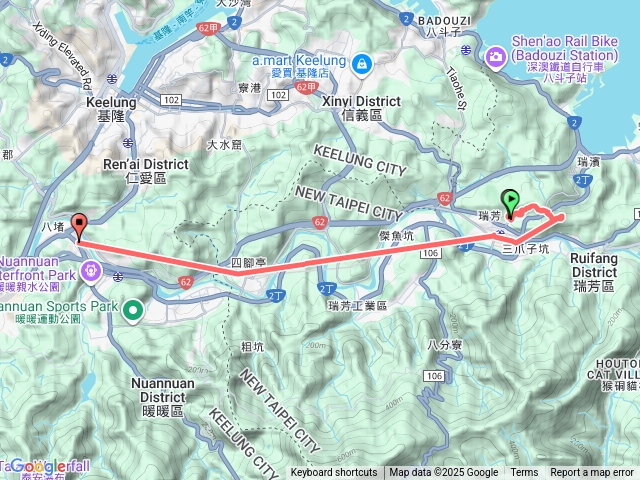Click the green start flag marker
640x480 pixels.
click(x=511, y=202)
